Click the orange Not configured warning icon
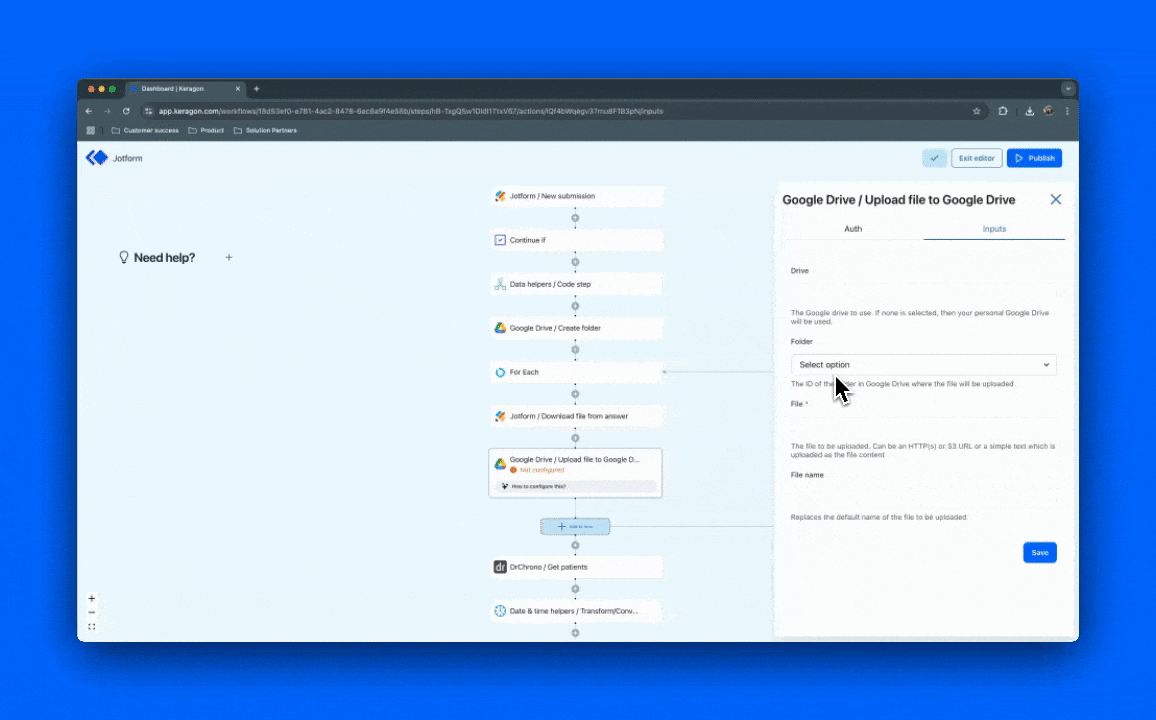 (x=514, y=470)
